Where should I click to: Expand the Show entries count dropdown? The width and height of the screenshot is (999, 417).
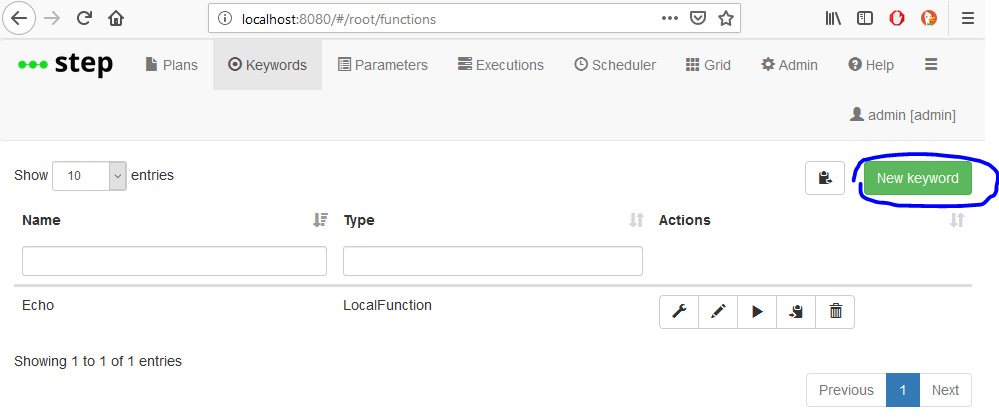coord(89,176)
